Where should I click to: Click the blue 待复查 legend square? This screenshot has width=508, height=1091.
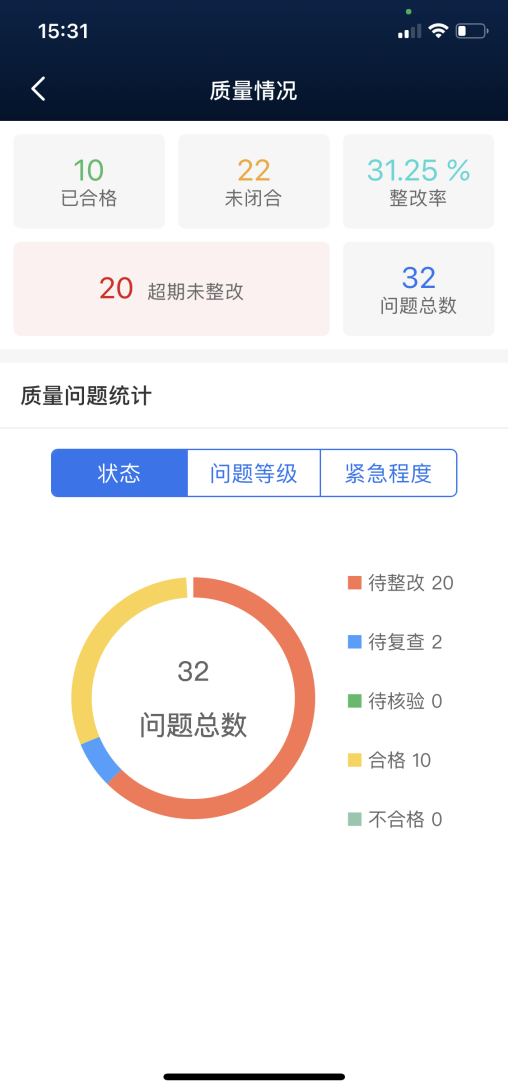point(355,642)
